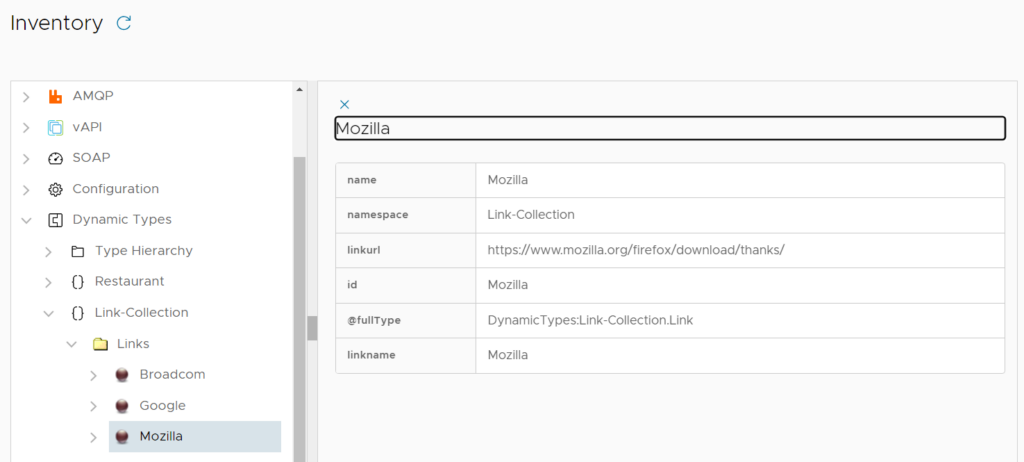Collapse the Dynamic Types node

(x=26, y=220)
